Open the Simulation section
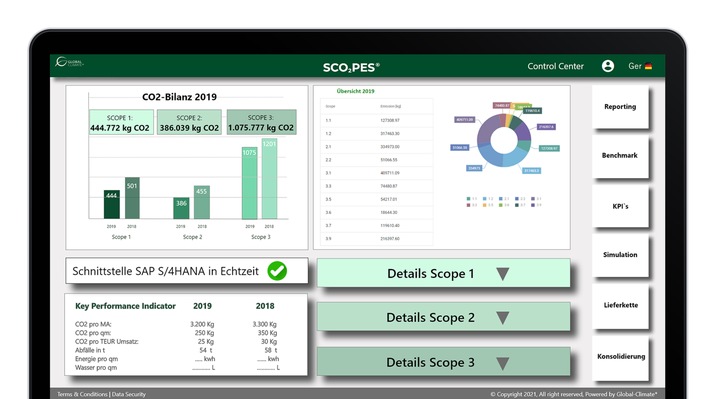The width and height of the screenshot is (710, 399). click(x=620, y=255)
